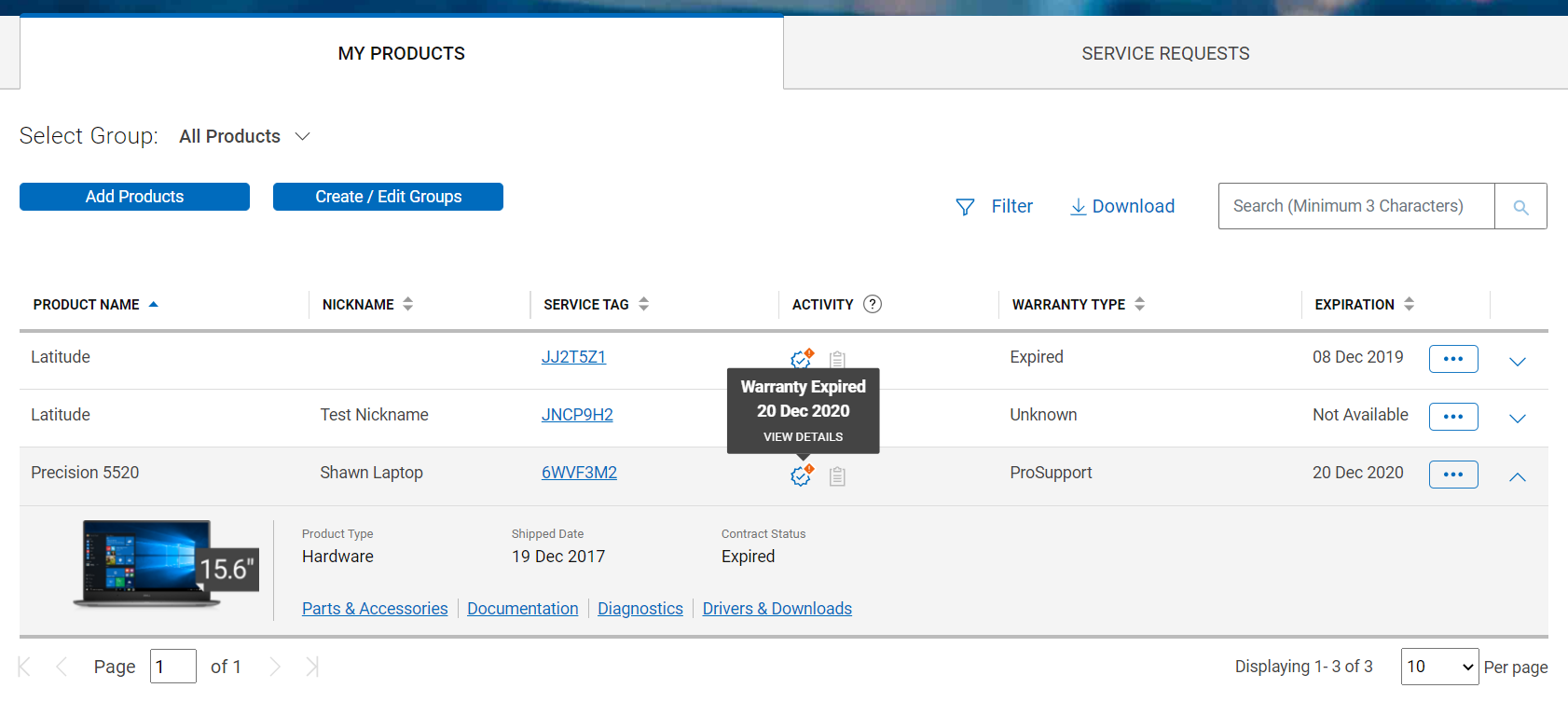
Task: Open the warranty status icon for Precision 5520
Action: [x=802, y=475]
